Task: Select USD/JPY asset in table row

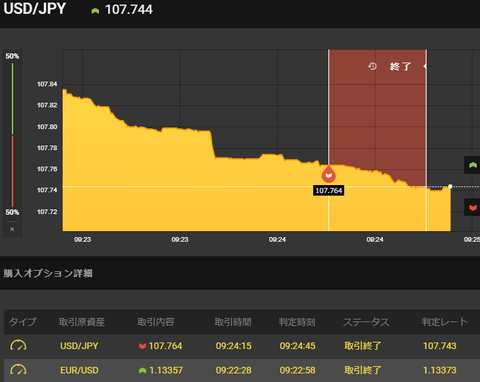Action: [x=79, y=346]
